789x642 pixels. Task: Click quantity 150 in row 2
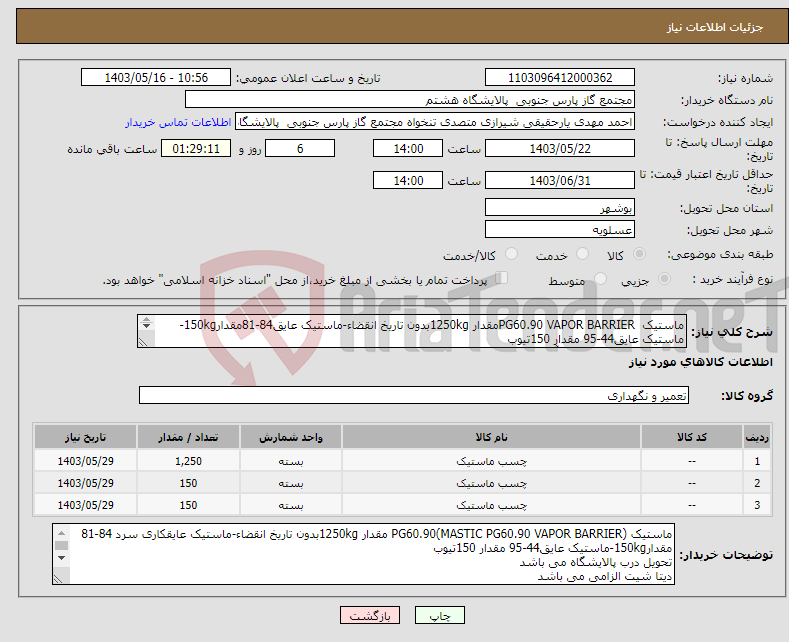(x=188, y=483)
